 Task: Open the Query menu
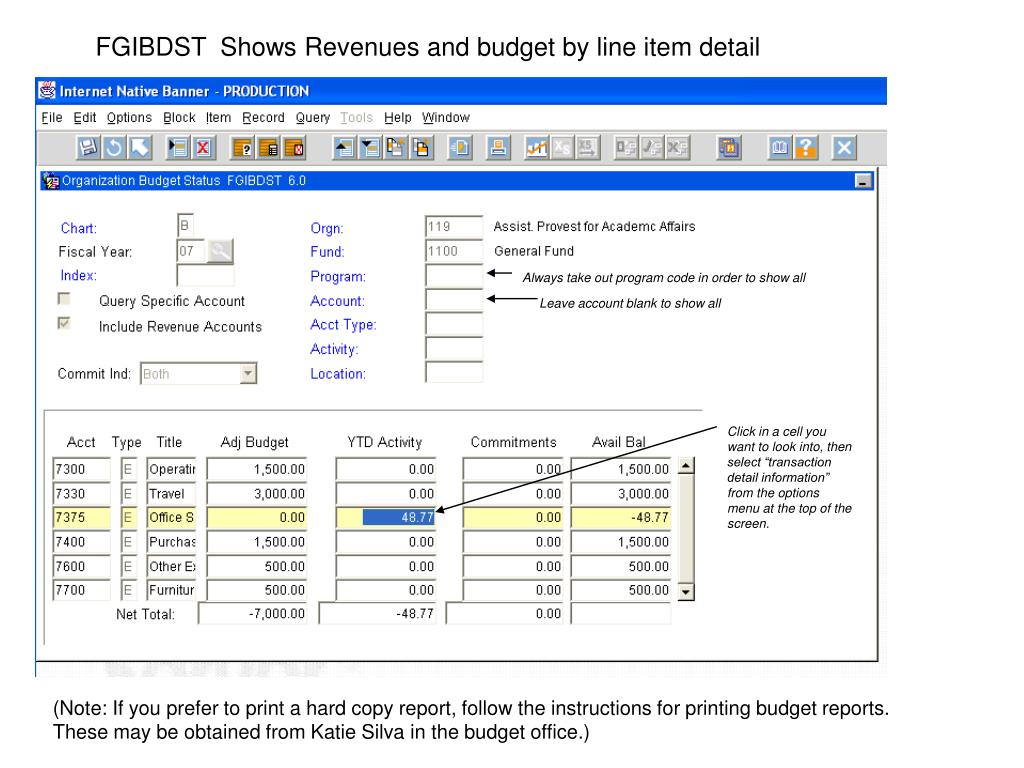(x=313, y=118)
